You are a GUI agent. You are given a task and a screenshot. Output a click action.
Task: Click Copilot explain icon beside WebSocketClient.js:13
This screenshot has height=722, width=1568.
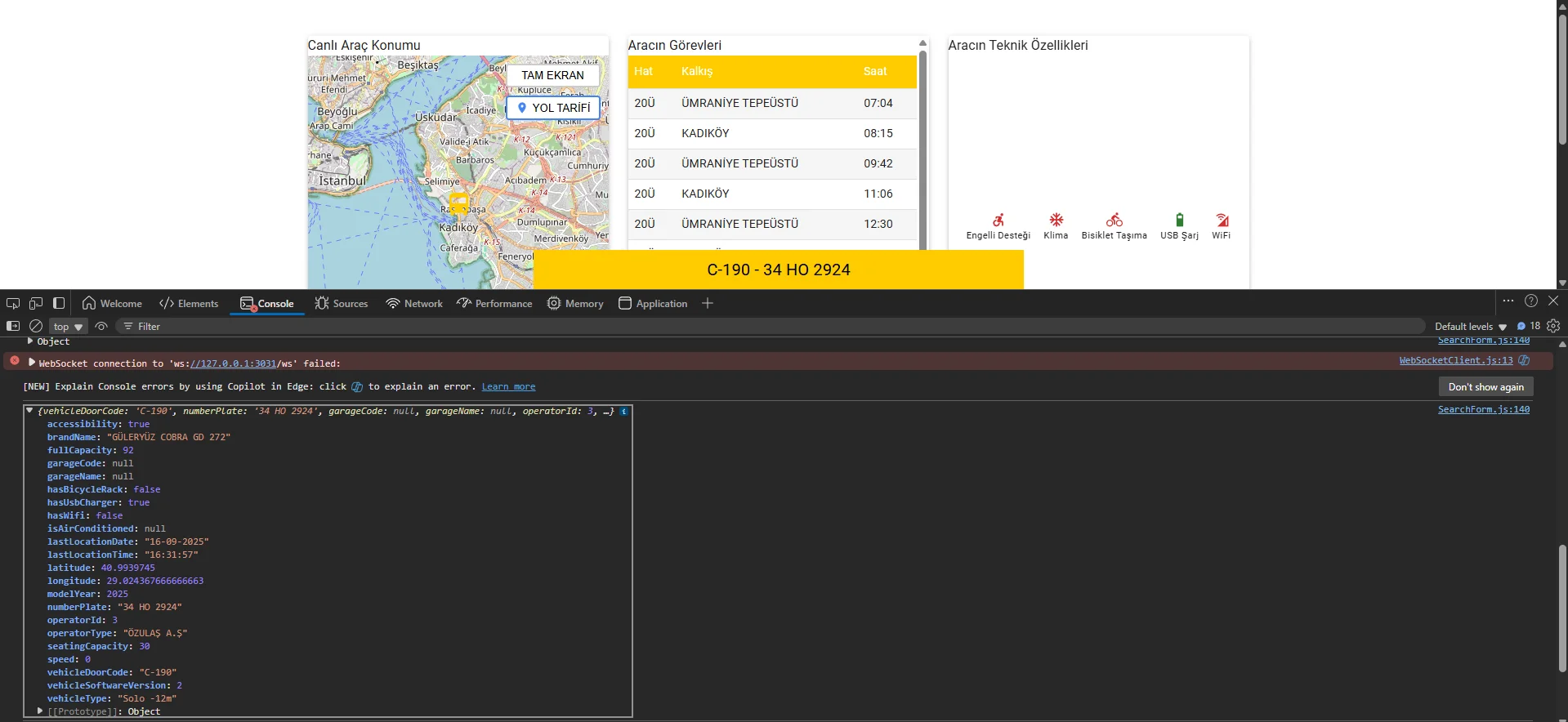pyautogui.click(x=1524, y=360)
